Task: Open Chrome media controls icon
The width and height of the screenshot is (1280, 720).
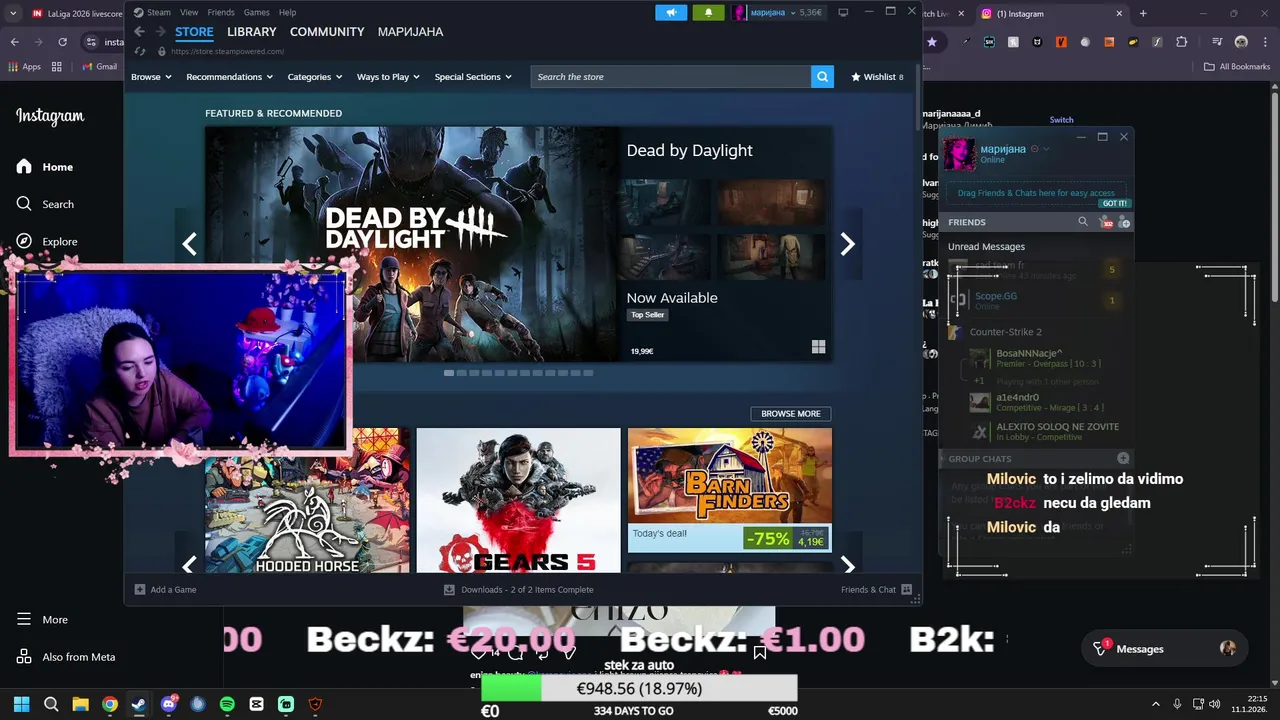Action: [x=1217, y=42]
